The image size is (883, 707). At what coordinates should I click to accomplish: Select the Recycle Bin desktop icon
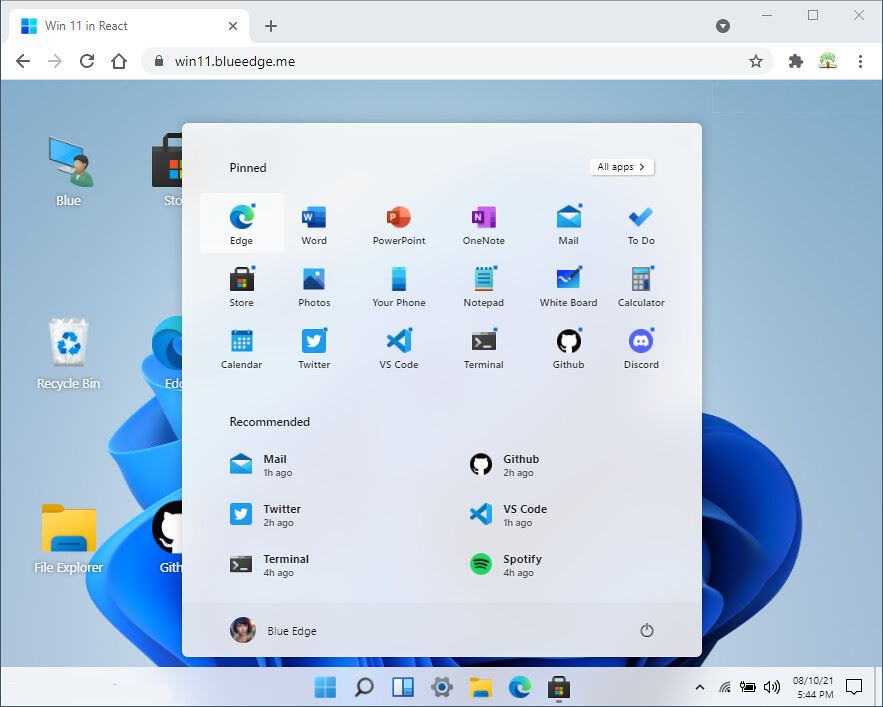click(x=68, y=354)
